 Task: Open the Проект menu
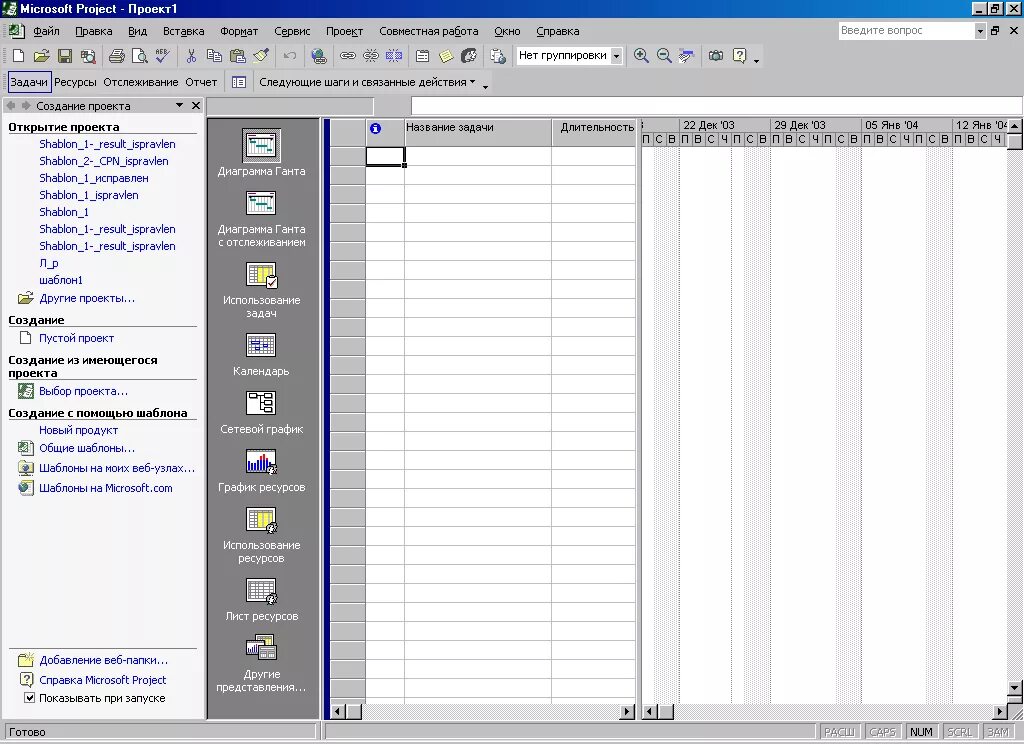click(x=344, y=31)
